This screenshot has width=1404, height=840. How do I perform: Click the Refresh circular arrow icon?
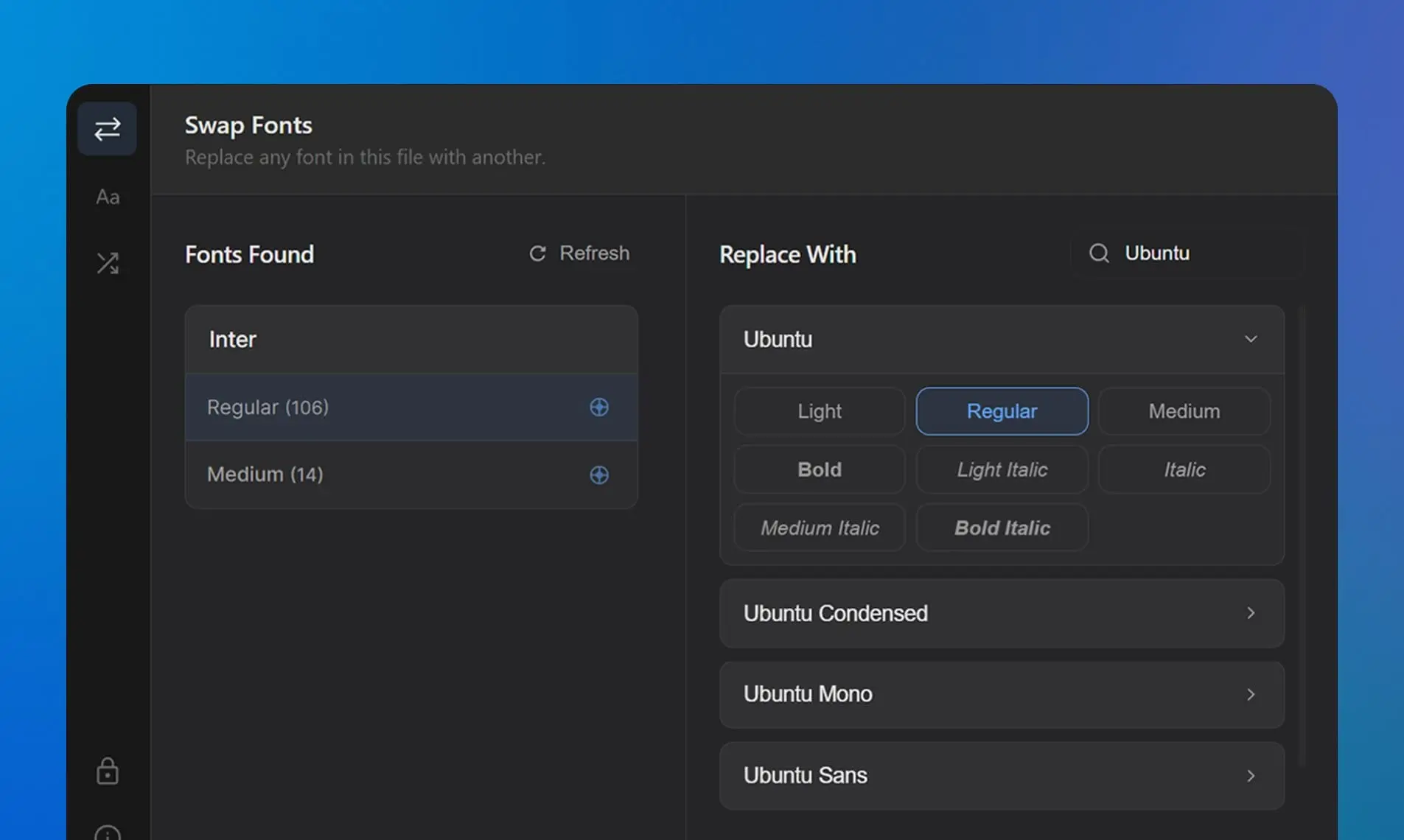click(538, 253)
